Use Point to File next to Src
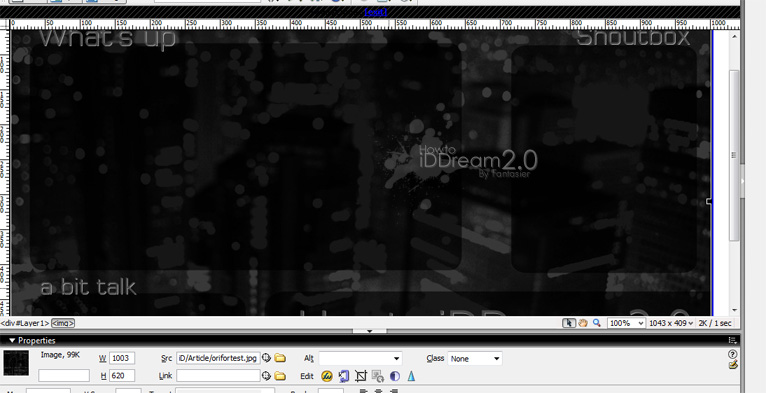The height and width of the screenshot is (393, 766). pos(266,358)
